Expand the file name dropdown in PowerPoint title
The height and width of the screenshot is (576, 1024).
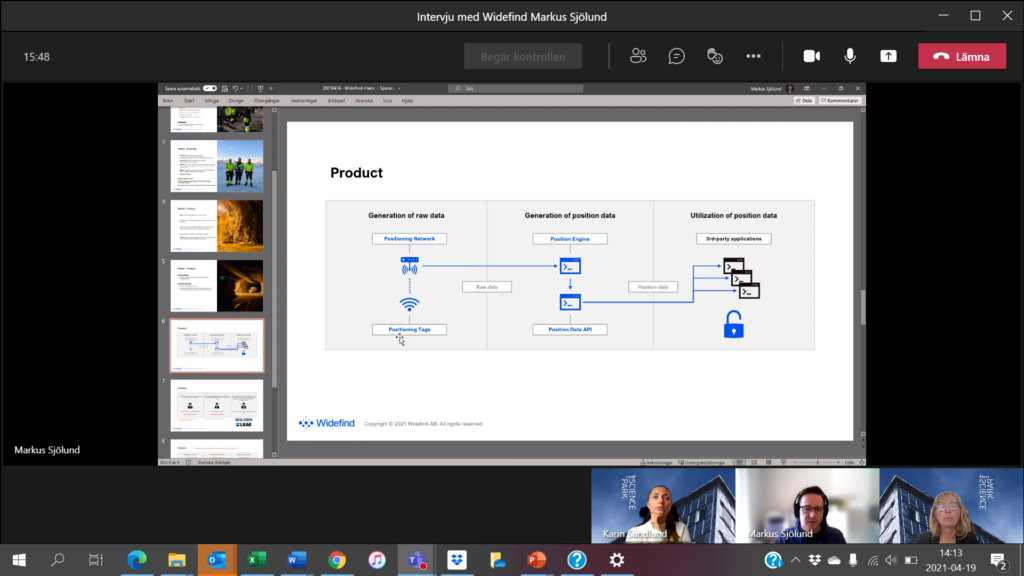399,88
